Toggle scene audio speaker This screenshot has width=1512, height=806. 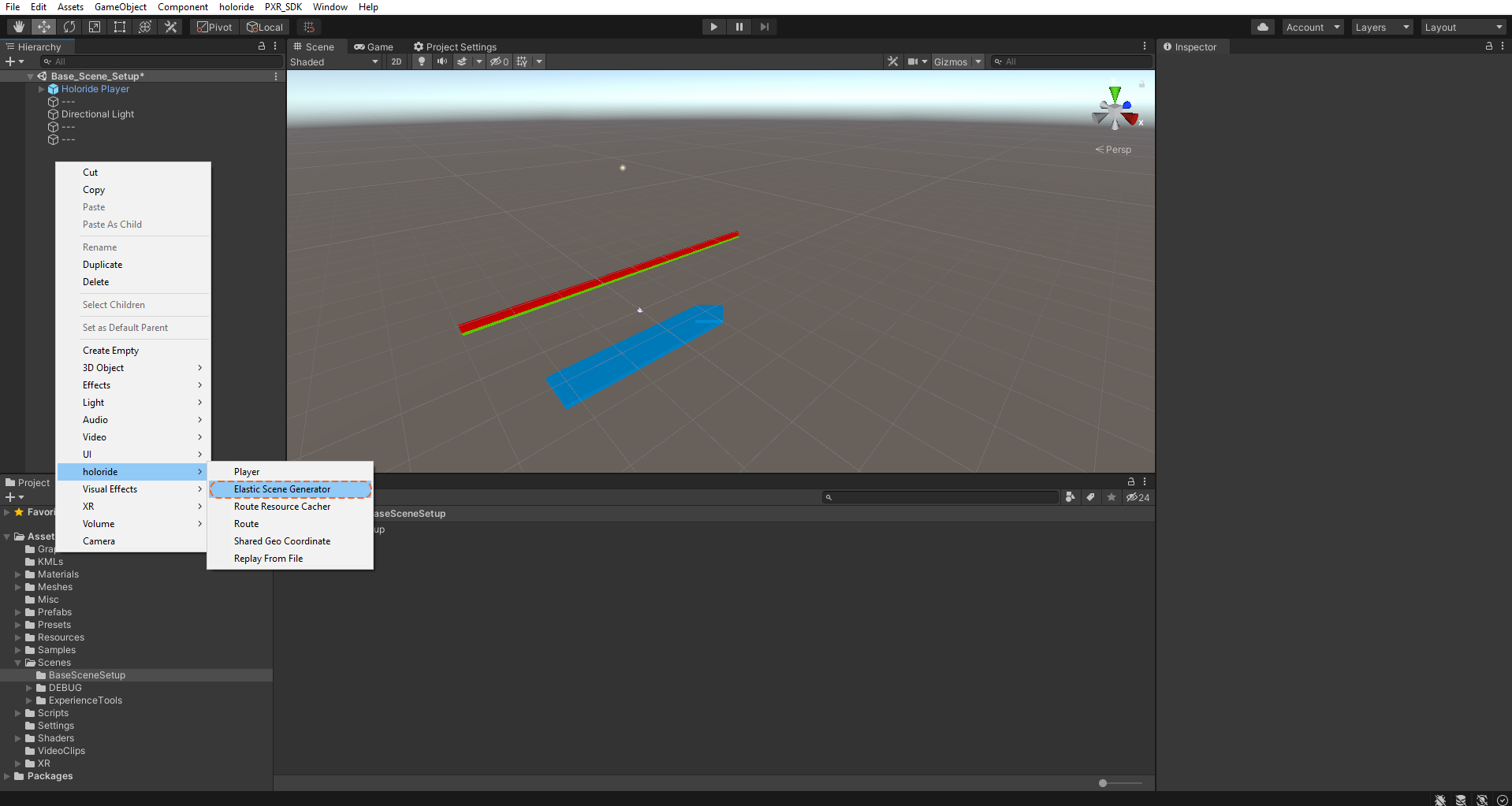(442, 61)
